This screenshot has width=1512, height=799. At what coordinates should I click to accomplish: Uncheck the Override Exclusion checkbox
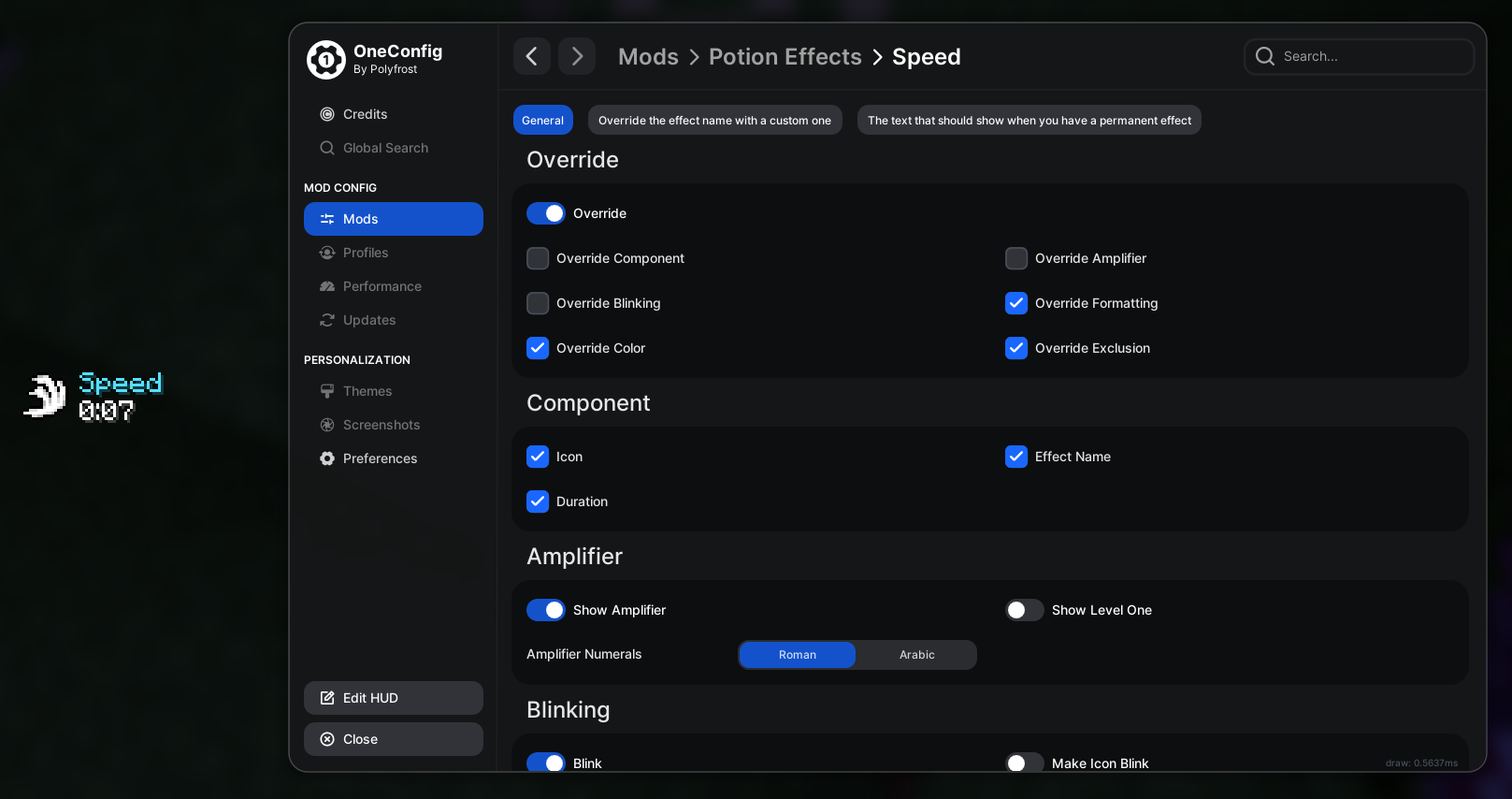pos(1016,348)
